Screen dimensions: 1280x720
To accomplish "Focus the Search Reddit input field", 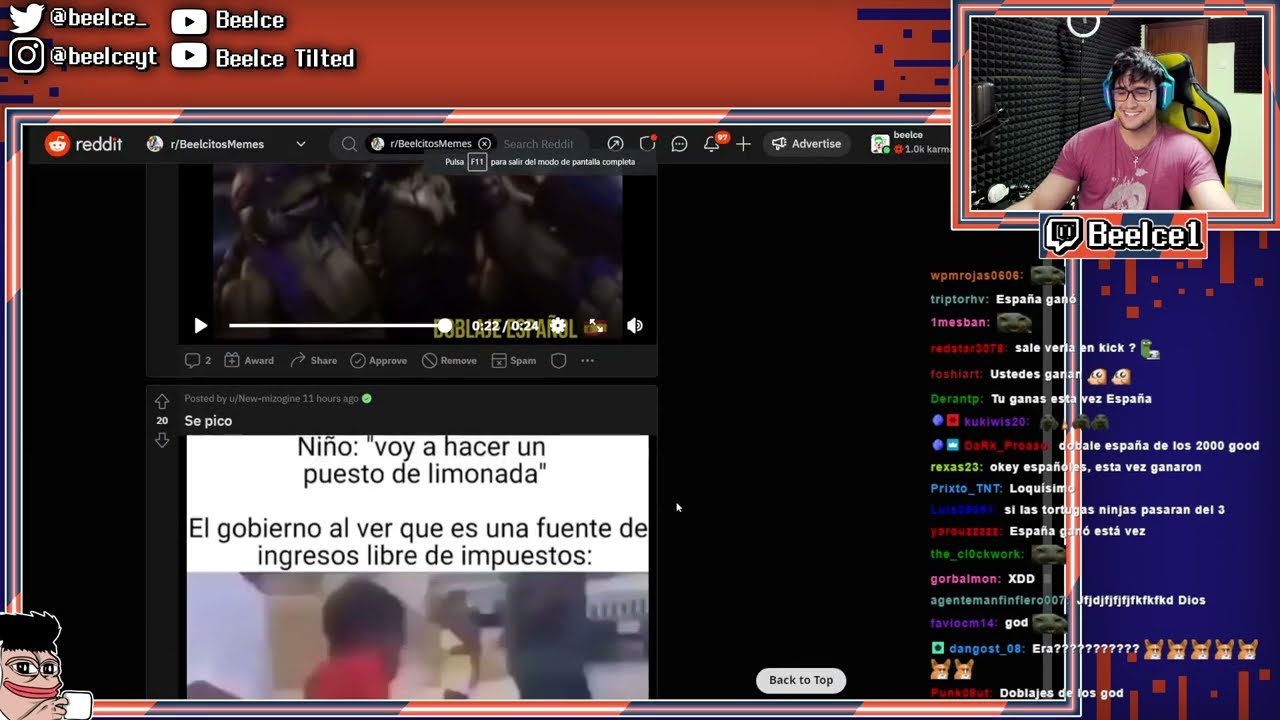I will click(539, 144).
